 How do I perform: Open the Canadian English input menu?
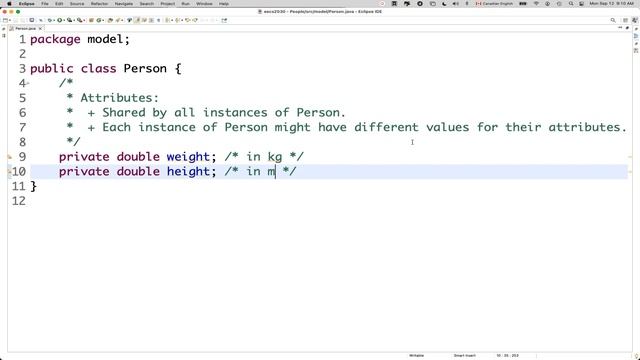coord(494,4)
